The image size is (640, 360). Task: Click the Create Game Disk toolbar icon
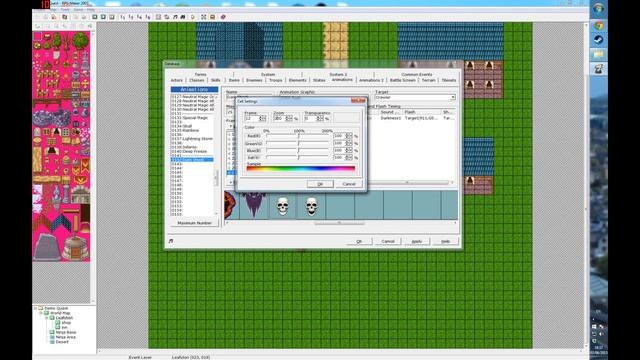pyautogui.click(x=64, y=17)
